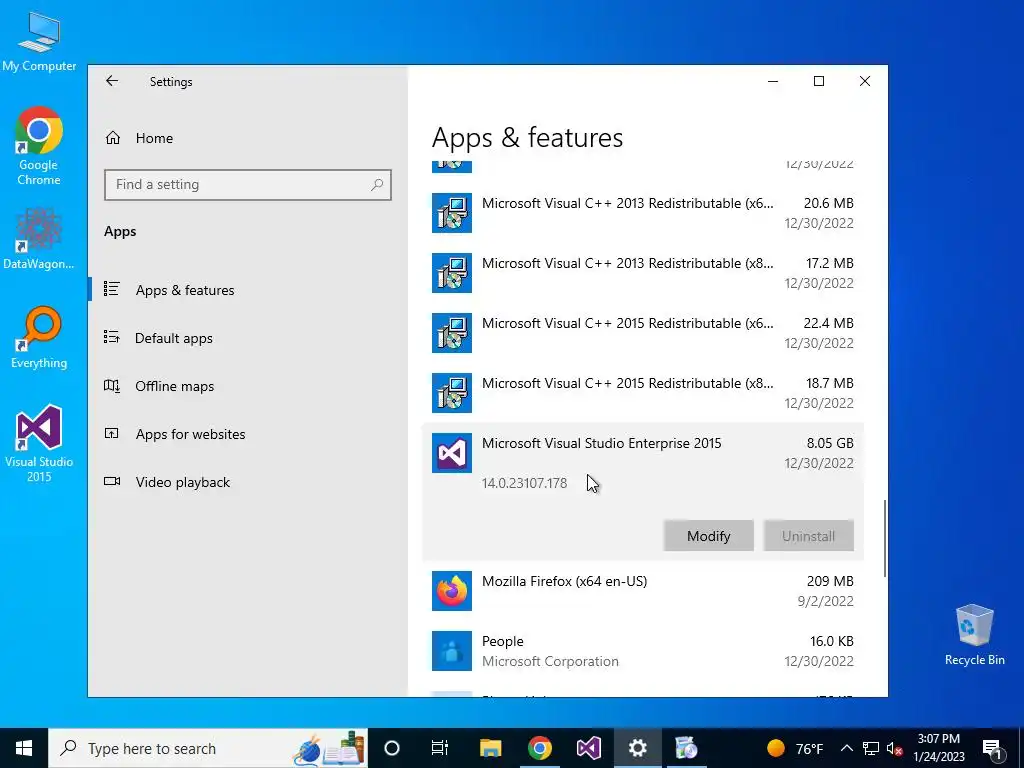Open the Recycle Bin on desktop

(974, 635)
